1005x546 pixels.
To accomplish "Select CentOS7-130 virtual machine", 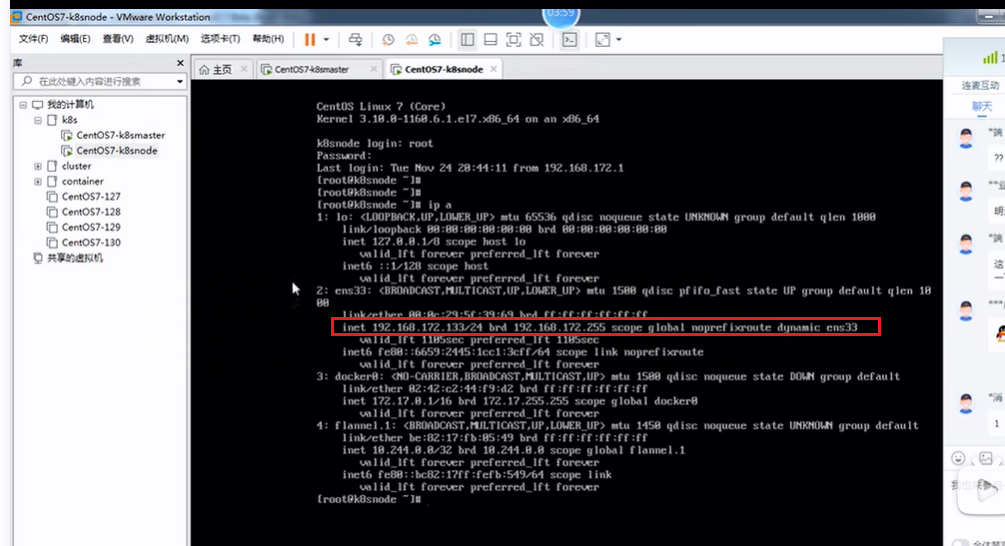I will pyautogui.click(x=91, y=243).
